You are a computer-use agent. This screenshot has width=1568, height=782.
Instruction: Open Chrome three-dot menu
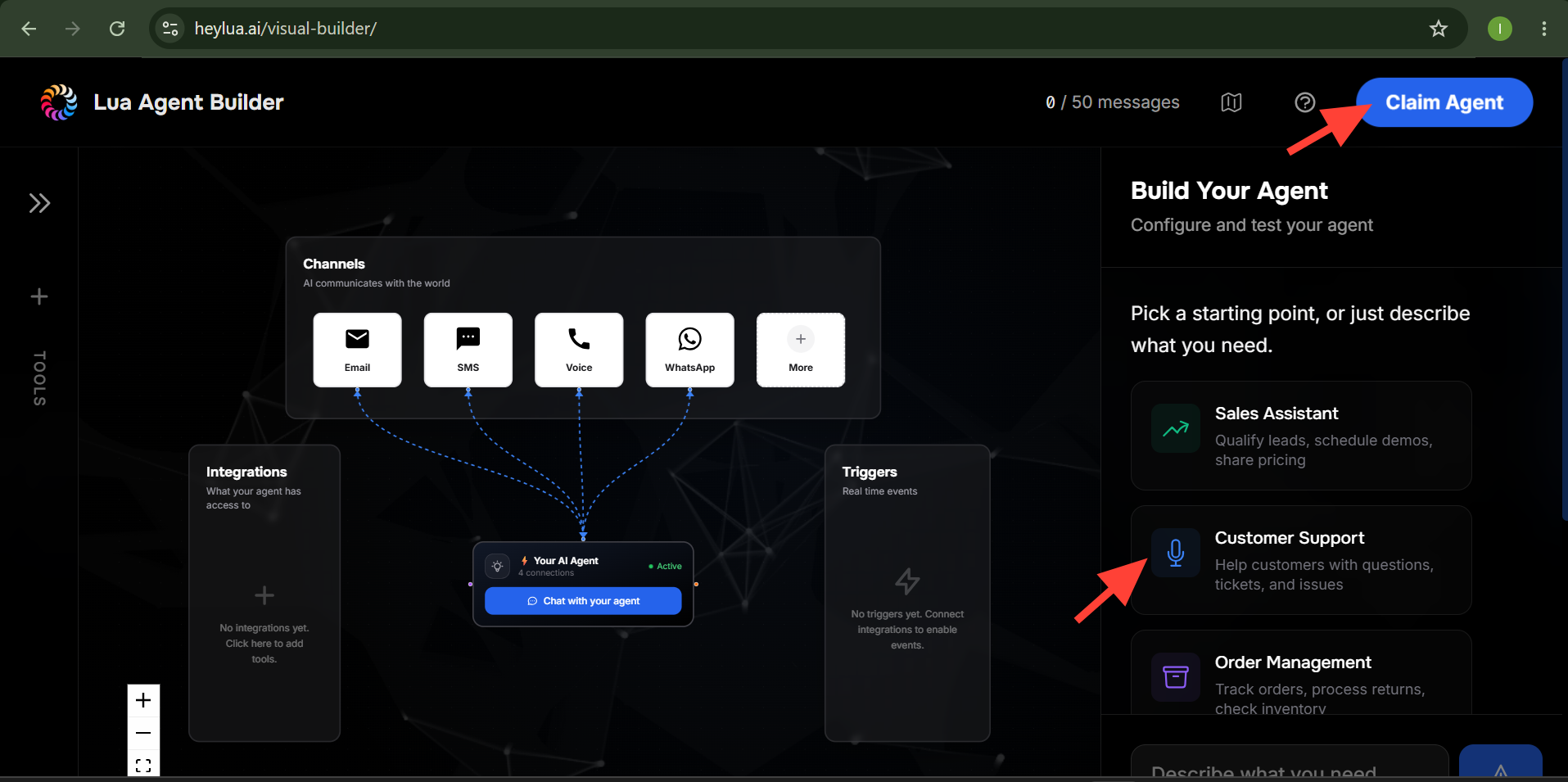click(x=1543, y=29)
